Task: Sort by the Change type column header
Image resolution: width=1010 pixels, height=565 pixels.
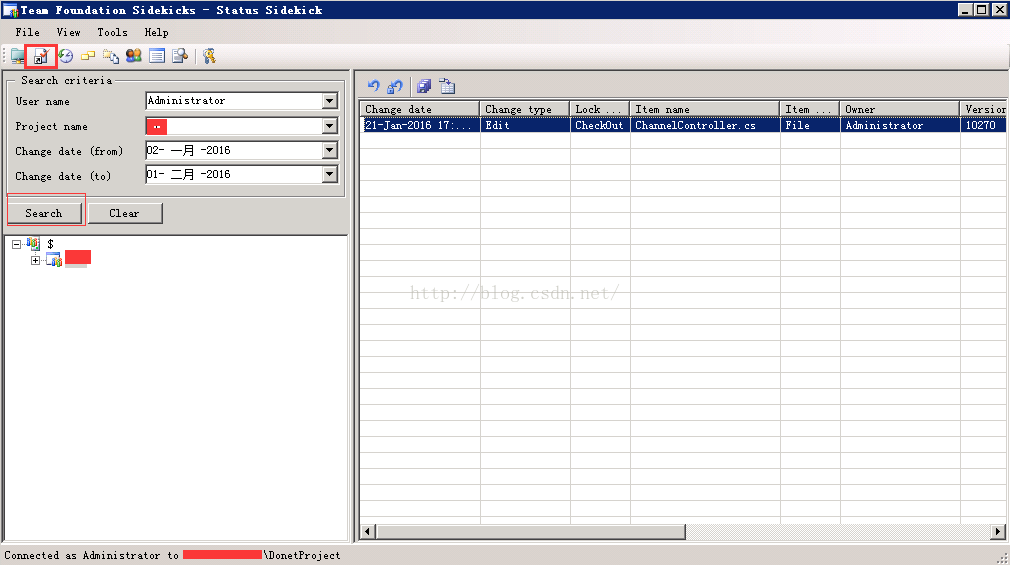Action: pos(524,109)
